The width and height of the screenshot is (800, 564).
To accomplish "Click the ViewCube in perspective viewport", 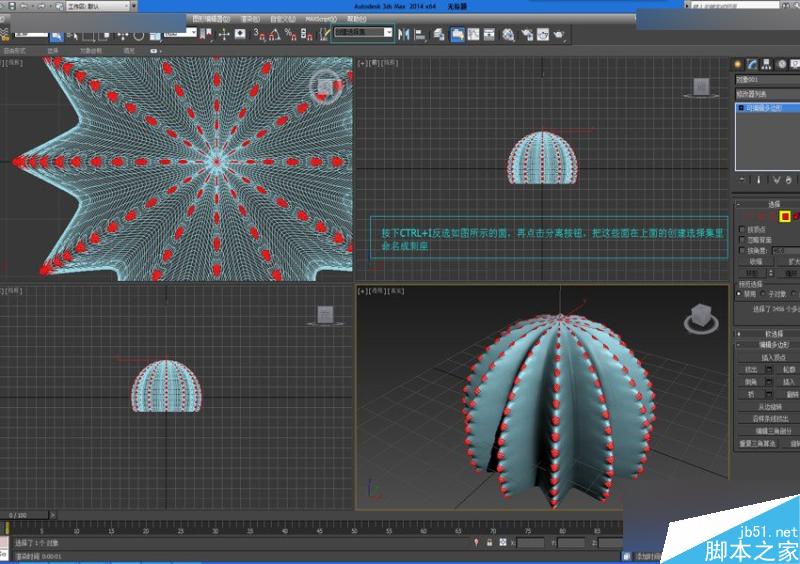I will tap(701, 318).
